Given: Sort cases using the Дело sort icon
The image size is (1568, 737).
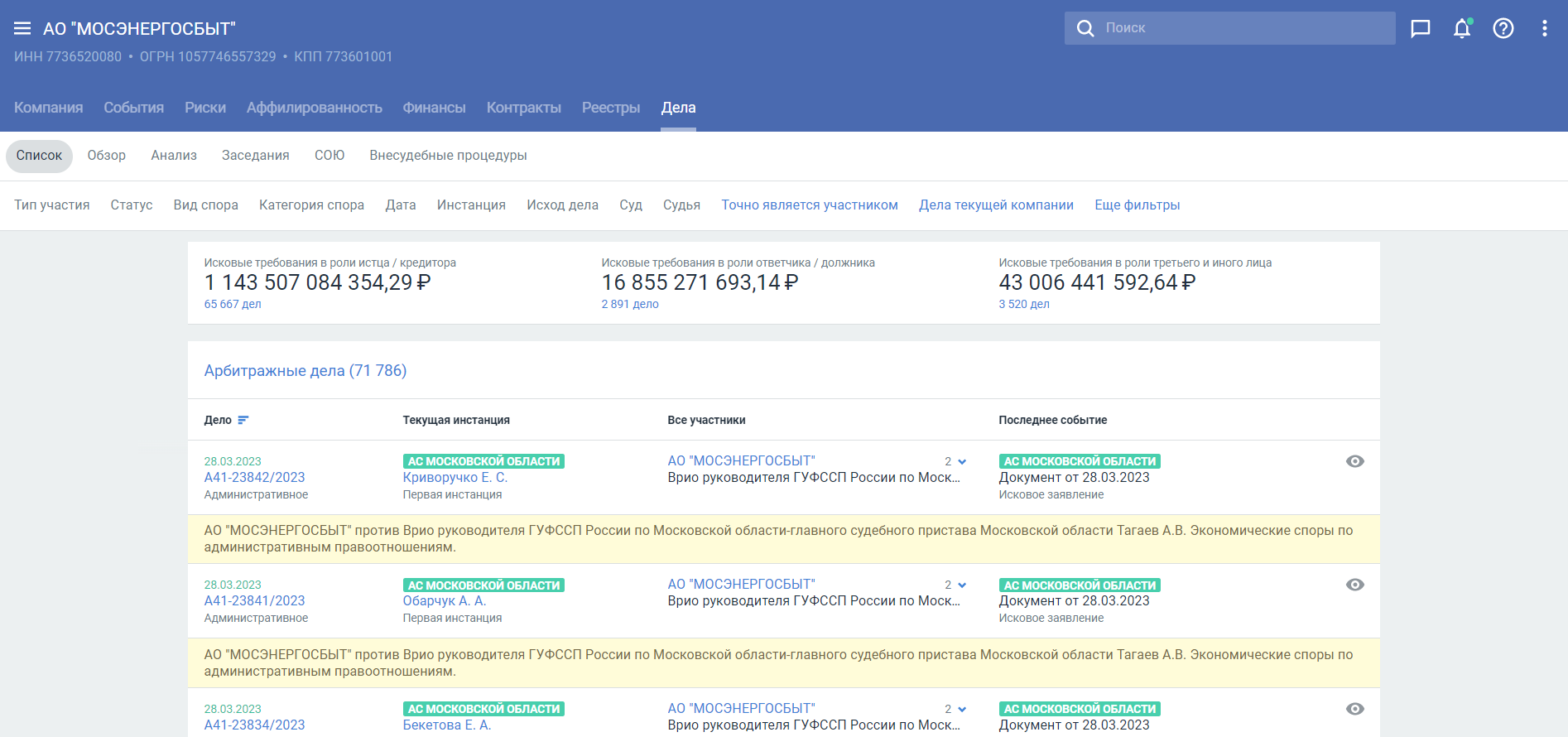Looking at the screenshot, I should pyautogui.click(x=243, y=420).
